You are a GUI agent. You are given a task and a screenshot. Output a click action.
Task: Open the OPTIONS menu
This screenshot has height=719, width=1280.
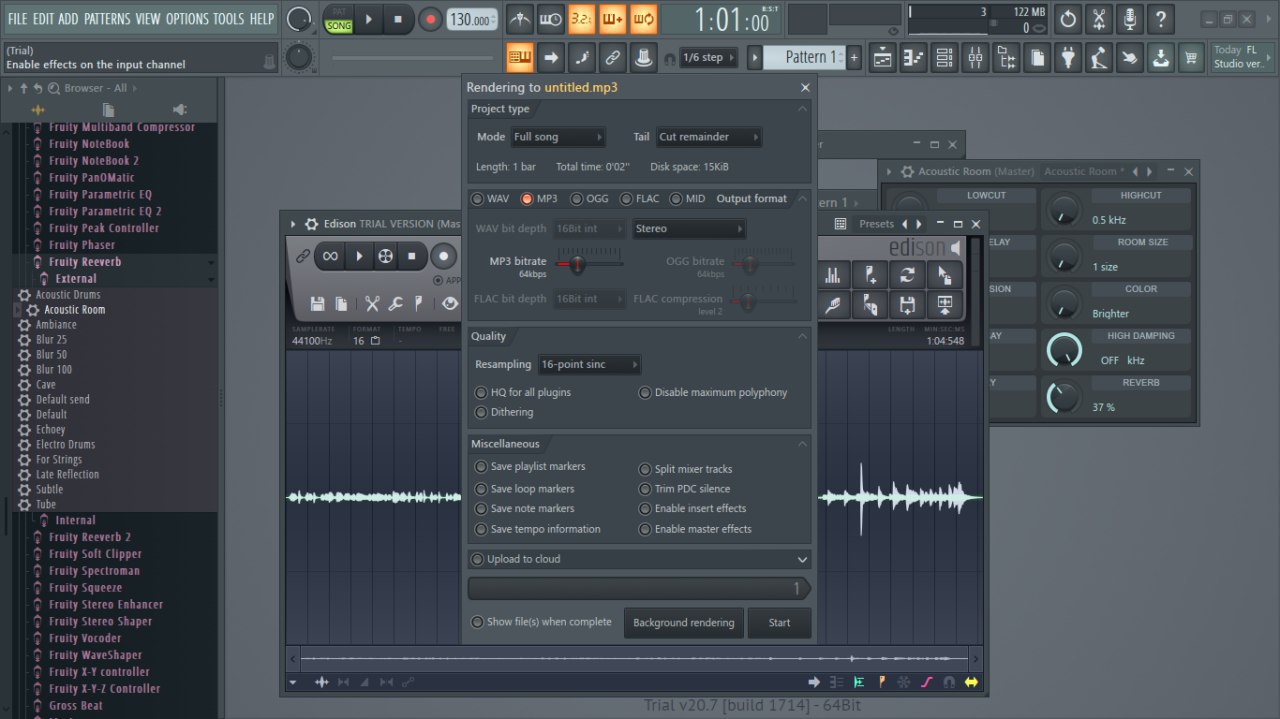tap(187, 18)
